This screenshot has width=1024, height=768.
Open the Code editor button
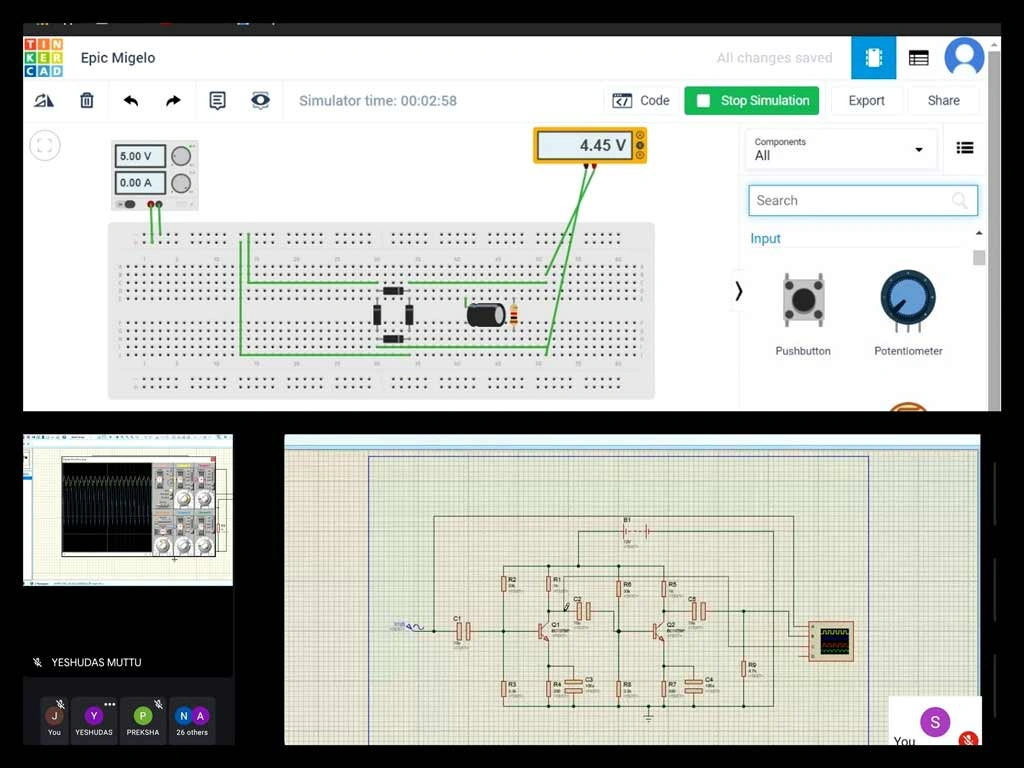point(641,101)
